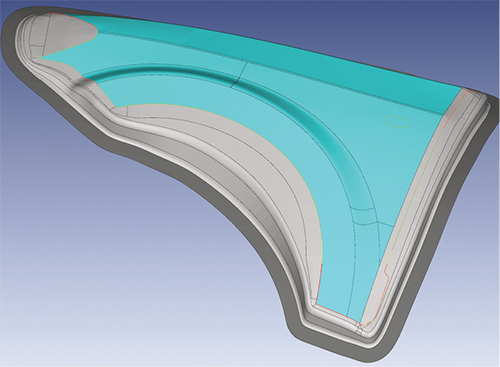Select the short black seam line crossing the groove
Image resolution: width=500 pixels, height=367 pixels.
click(x=238, y=75)
